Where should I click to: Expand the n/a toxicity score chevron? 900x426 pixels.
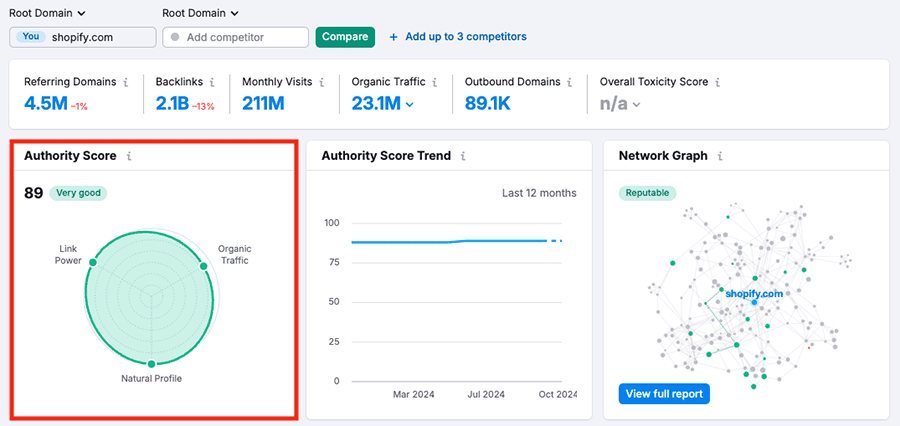tap(637, 104)
